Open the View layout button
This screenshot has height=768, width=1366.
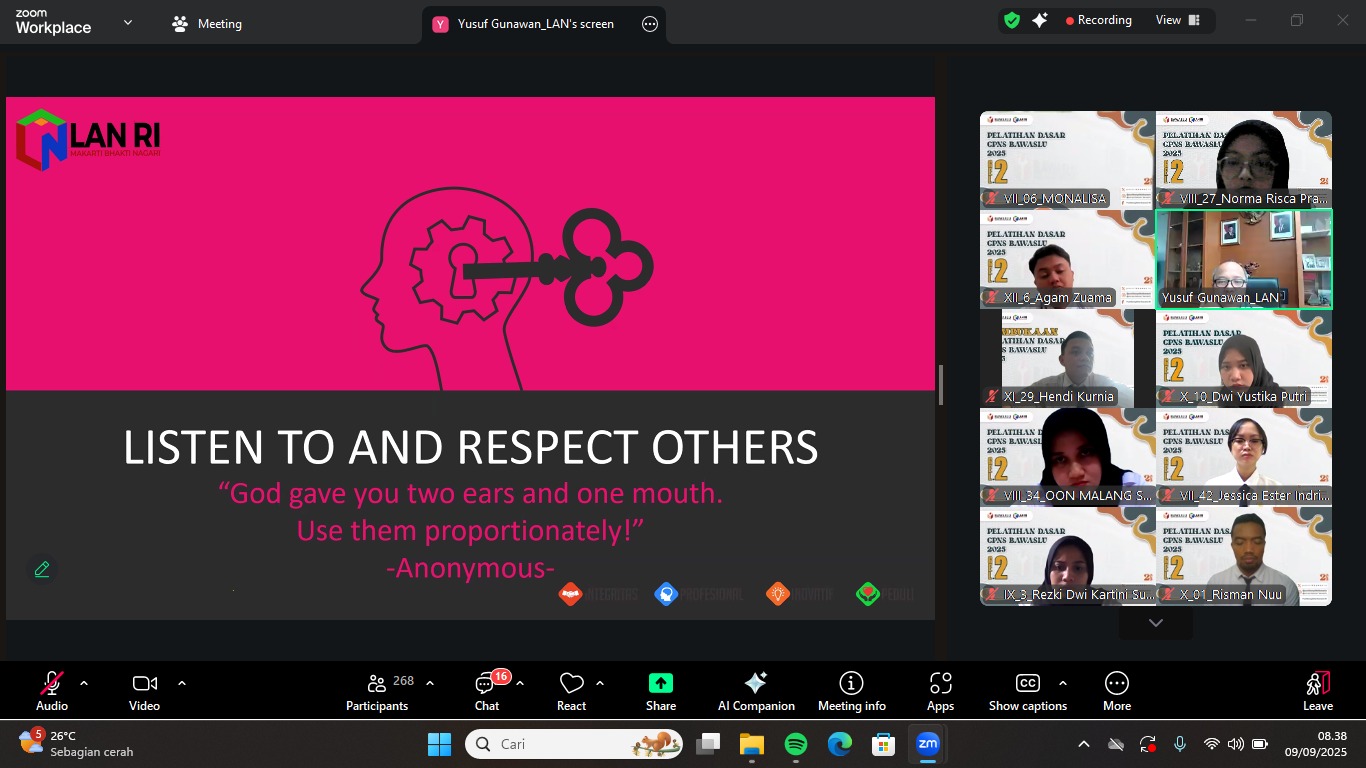(x=1177, y=20)
